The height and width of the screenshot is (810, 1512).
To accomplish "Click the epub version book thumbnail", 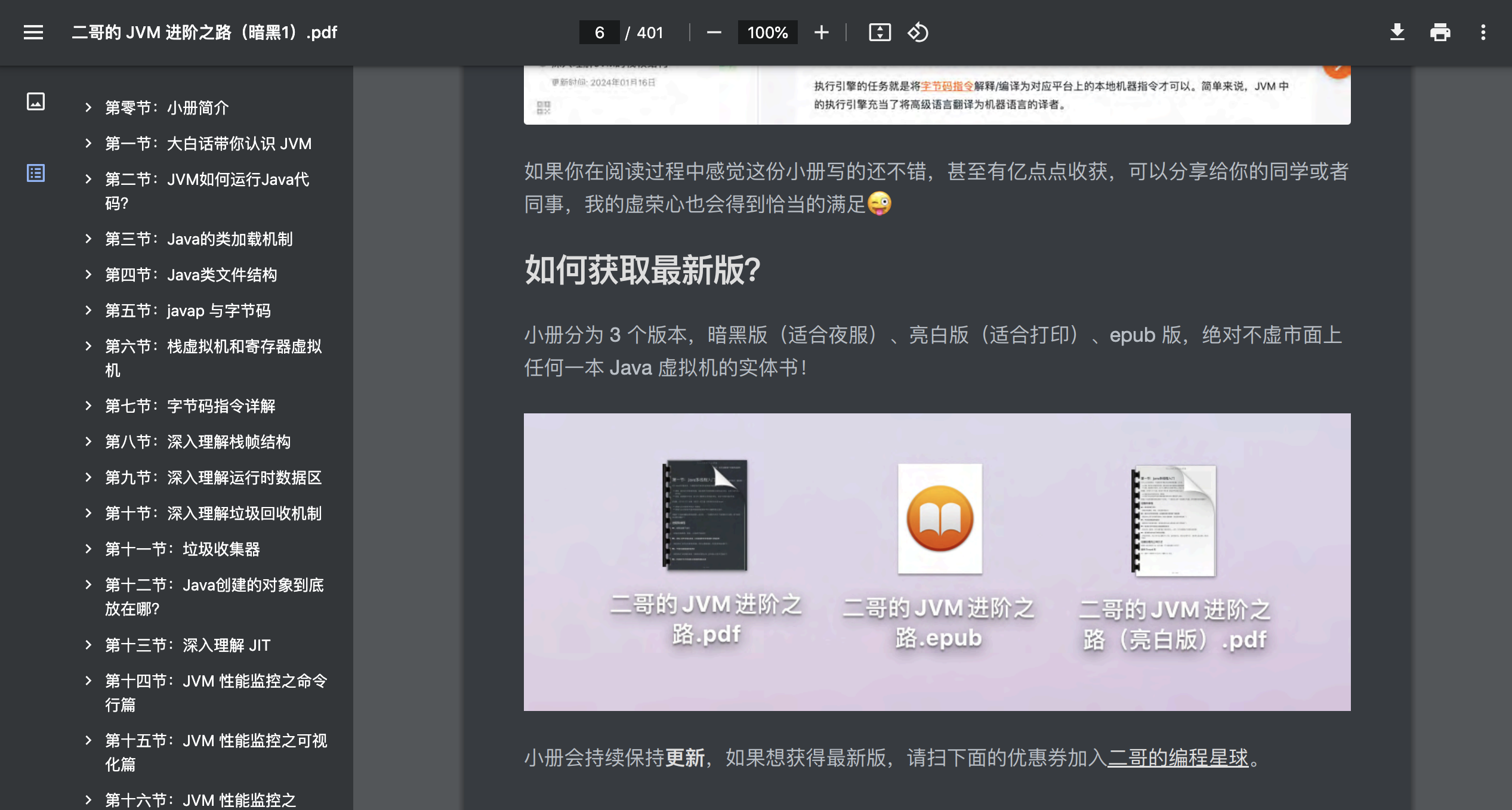I will point(939,518).
